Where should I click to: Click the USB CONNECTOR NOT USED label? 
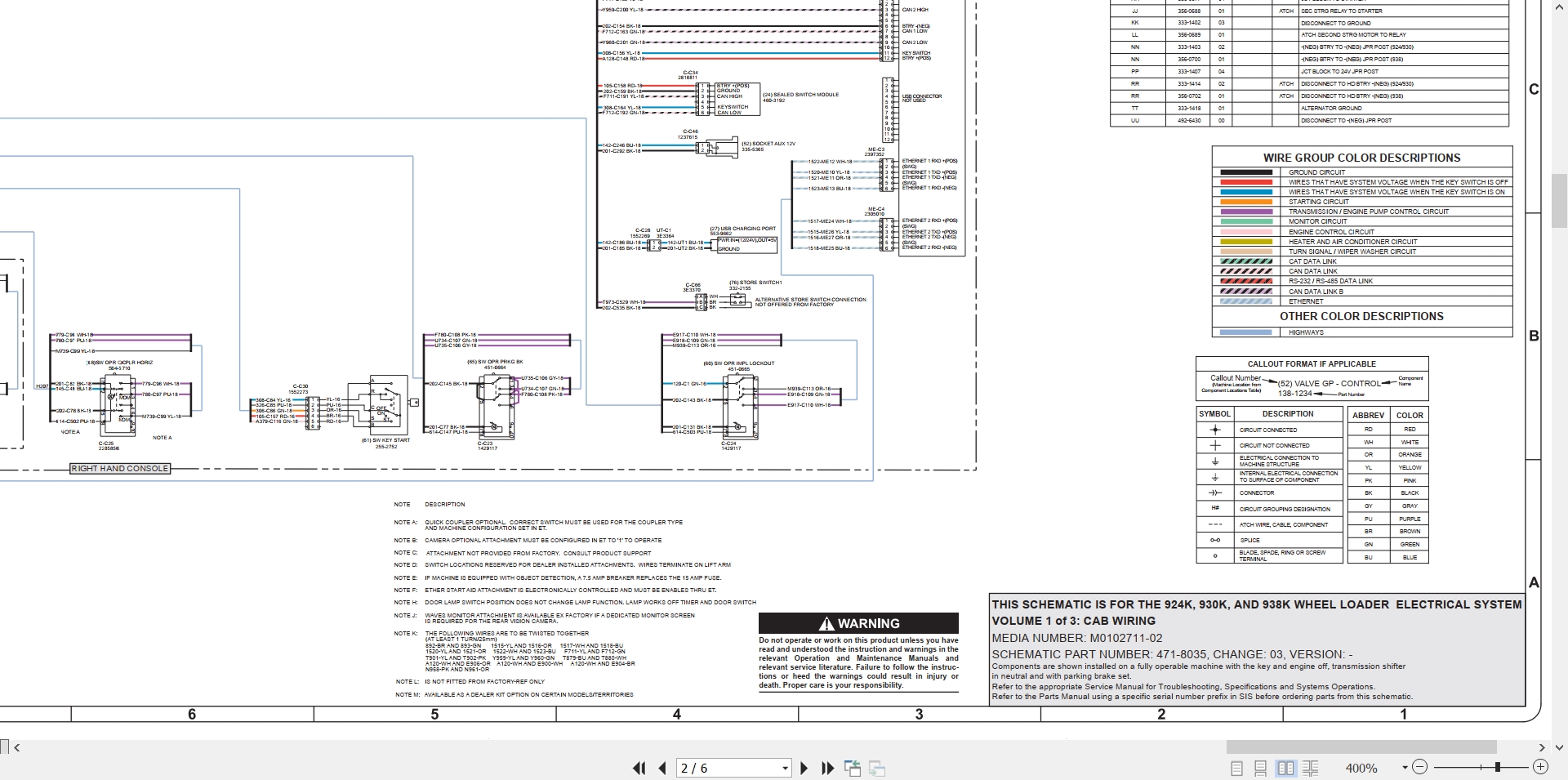click(921, 98)
